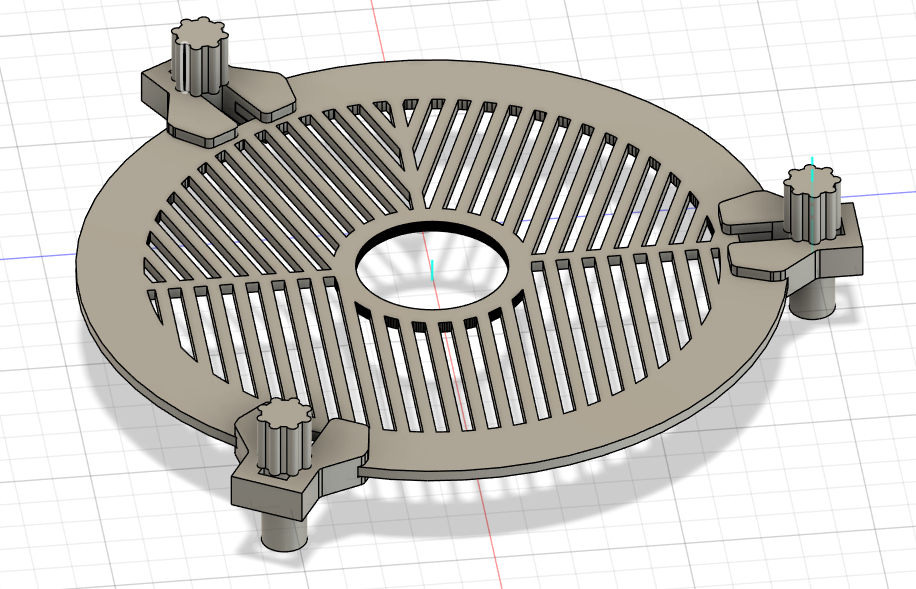The width and height of the screenshot is (916, 589).
Task: Click the cylindrical peg beneath the bottom clamp
Action: coord(284,531)
